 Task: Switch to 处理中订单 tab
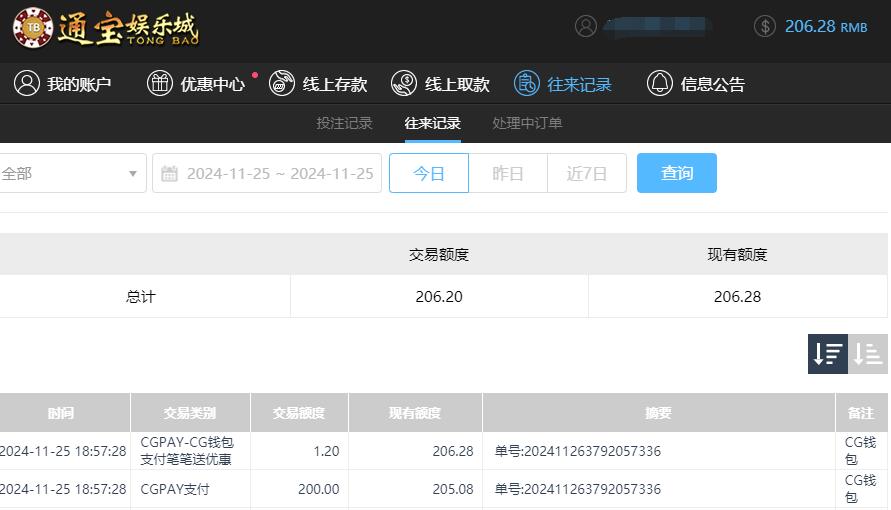click(x=527, y=123)
